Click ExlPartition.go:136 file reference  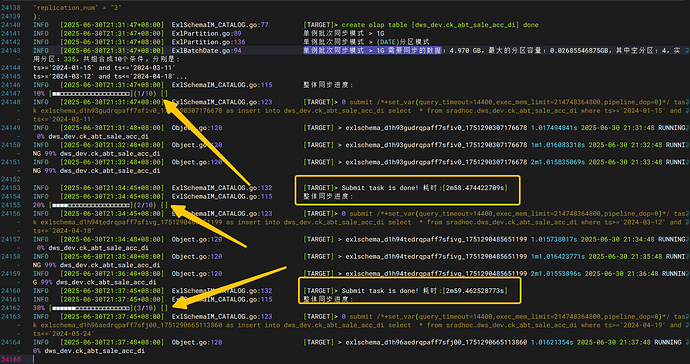pyautogui.click(x=208, y=42)
